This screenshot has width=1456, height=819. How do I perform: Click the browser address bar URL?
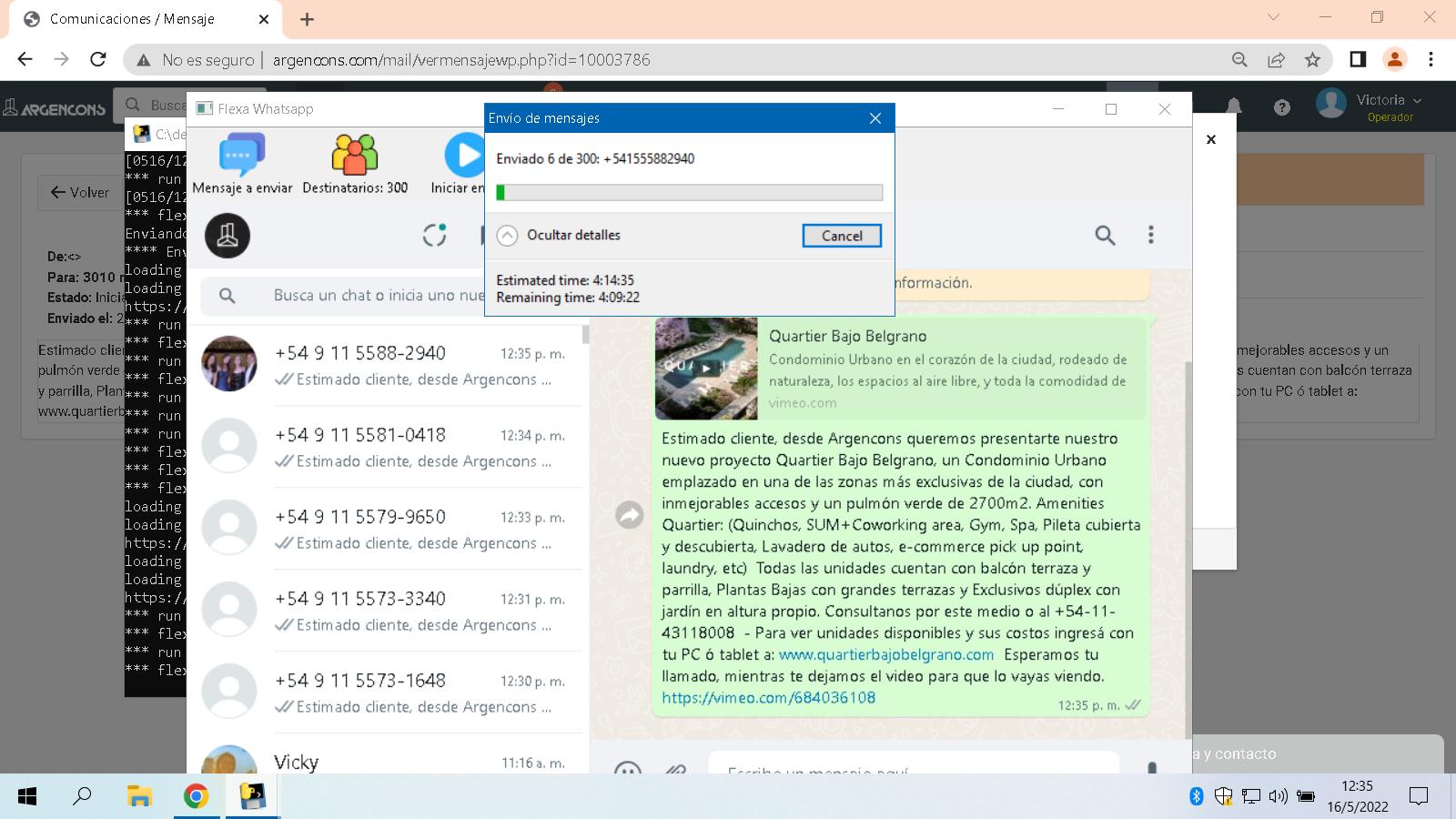[x=461, y=60]
